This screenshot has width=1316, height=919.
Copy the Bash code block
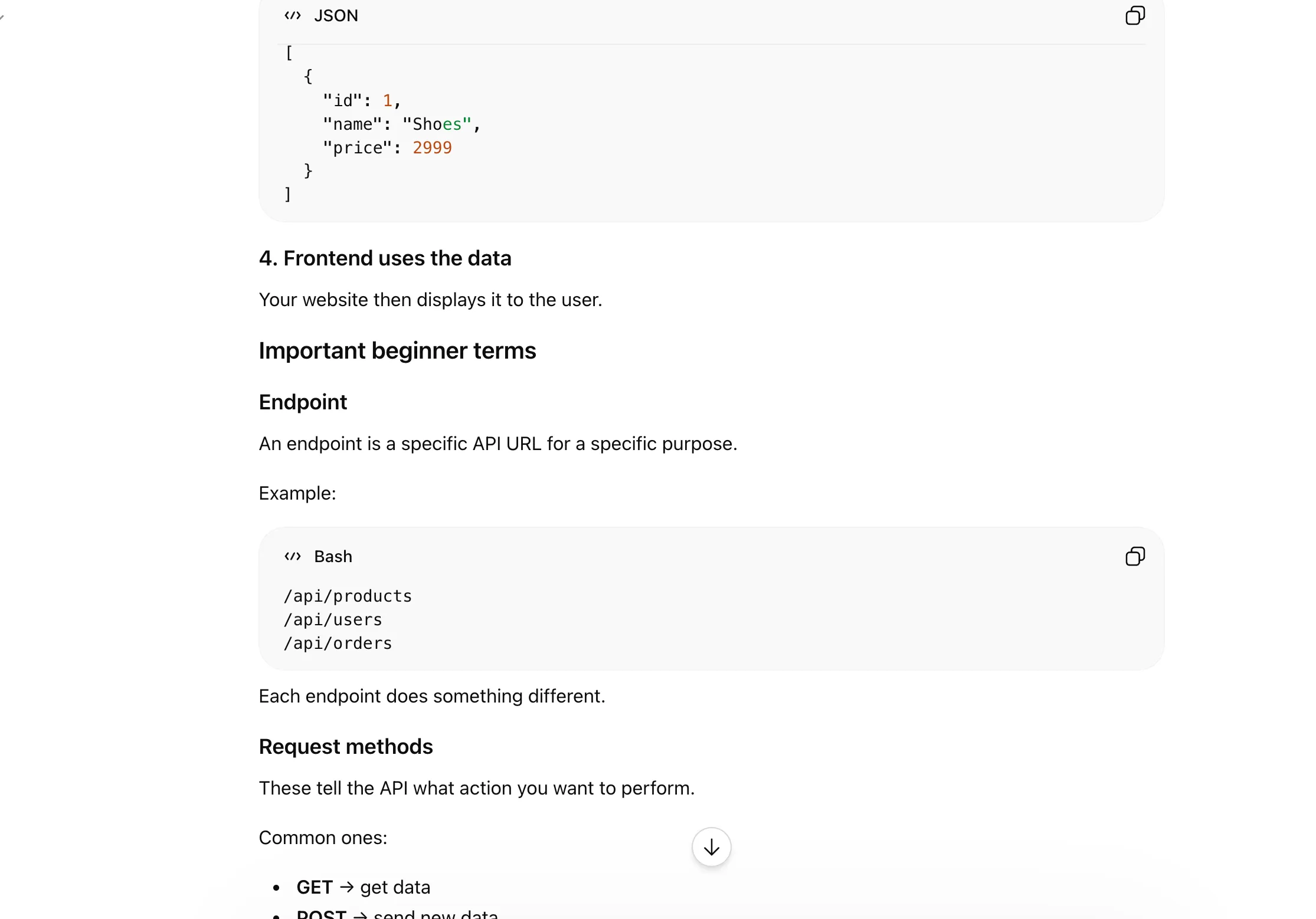(1134, 556)
